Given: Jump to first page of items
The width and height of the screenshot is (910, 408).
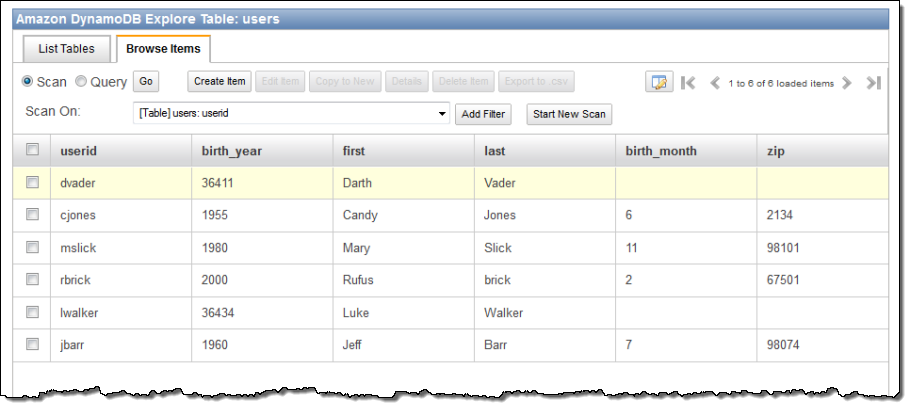Looking at the screenshot, I should click(688, 83).
